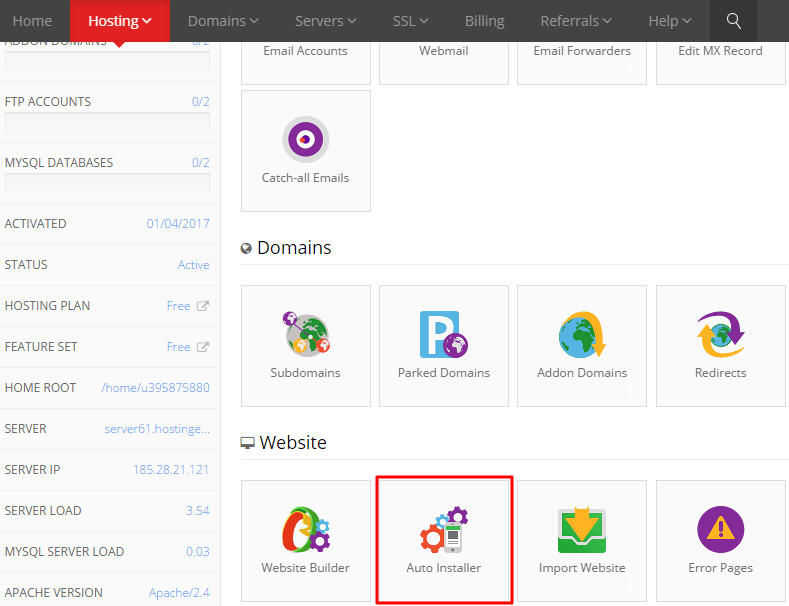Click the home root path value
This screenshot has width=789, height=606.
pyautogui.click(x=155, y=388)
